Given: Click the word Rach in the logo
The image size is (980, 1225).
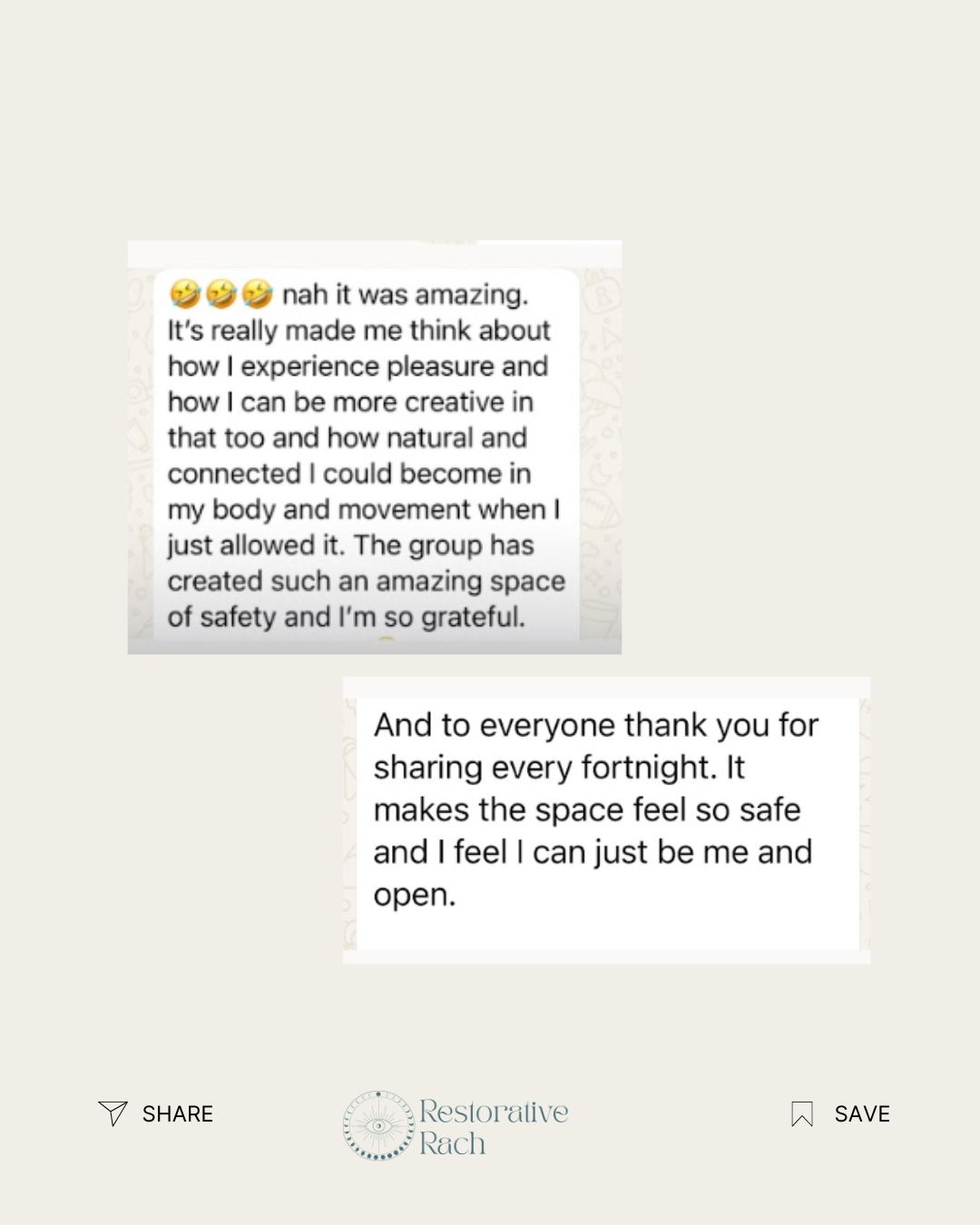Looking at the screenshot, I should click(x=452, y=1144).
